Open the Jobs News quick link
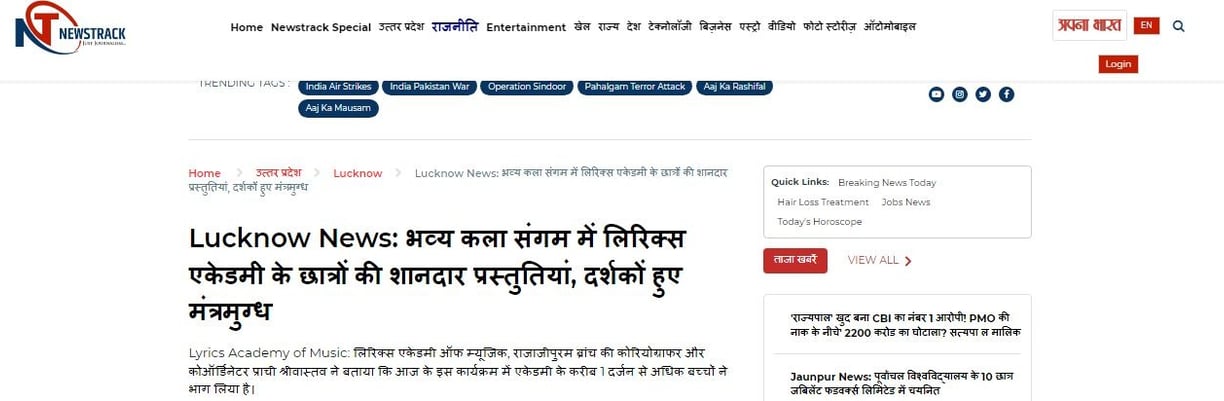 [906, 202]
